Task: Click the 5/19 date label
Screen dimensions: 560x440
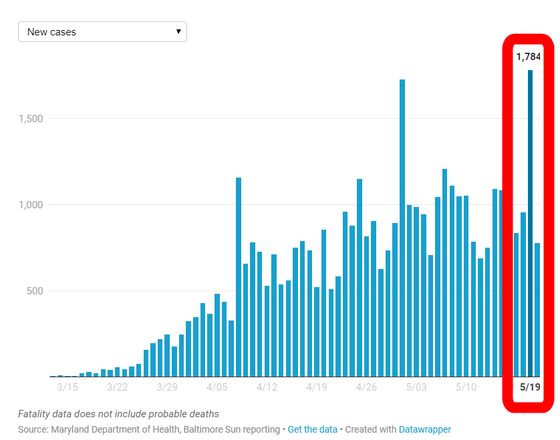Action: pyautogui.click(x=530, y=387)
